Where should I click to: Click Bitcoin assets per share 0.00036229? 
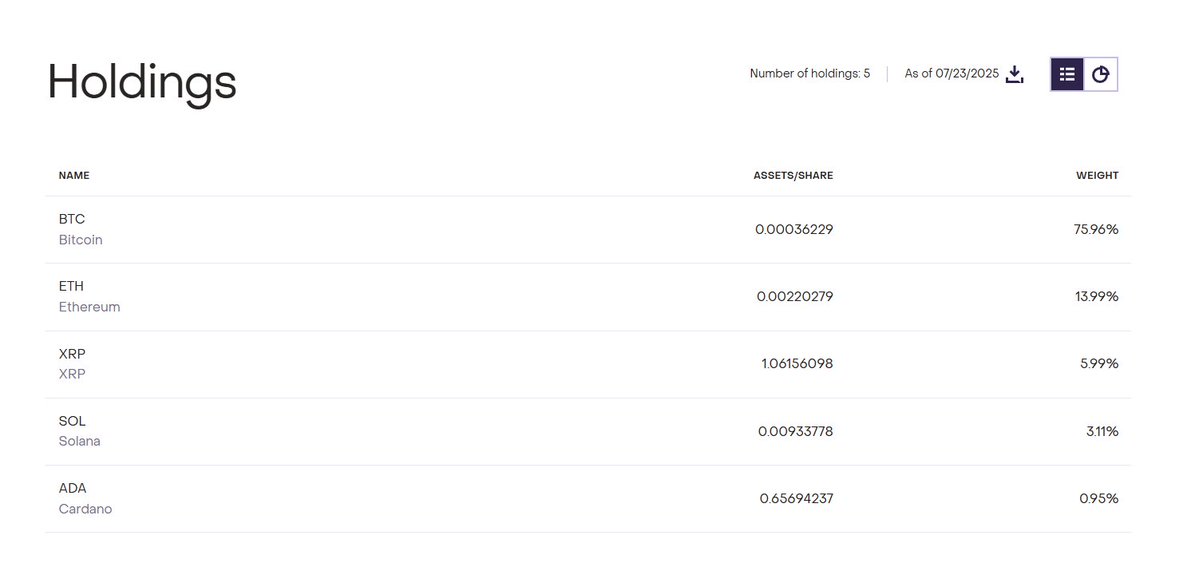[794, 230]
